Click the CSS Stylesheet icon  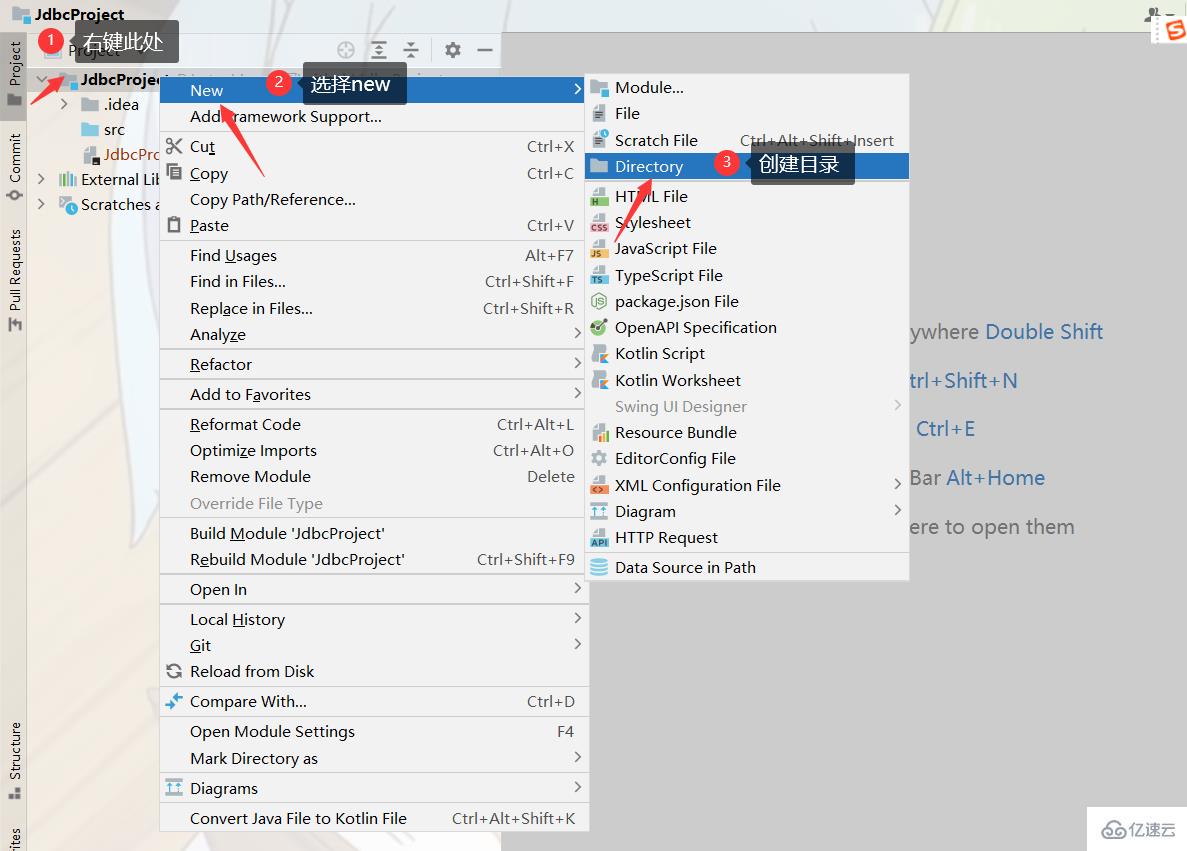click(600, 223)
